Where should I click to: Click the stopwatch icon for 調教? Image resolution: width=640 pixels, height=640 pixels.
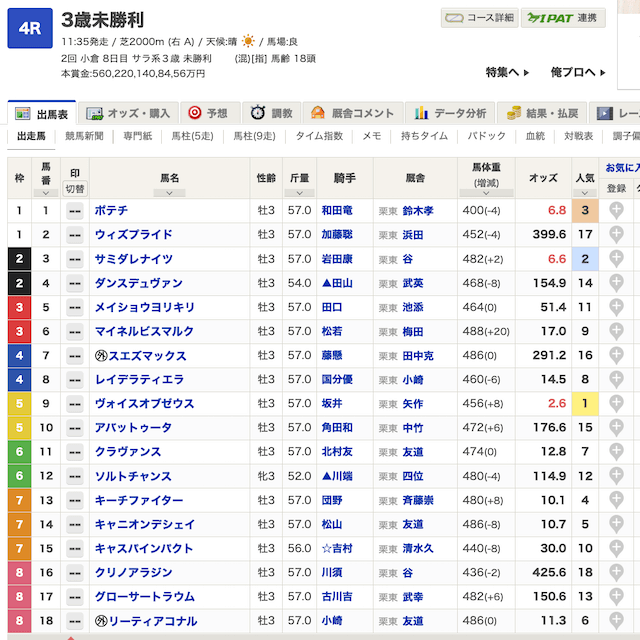tap(258, 113)
